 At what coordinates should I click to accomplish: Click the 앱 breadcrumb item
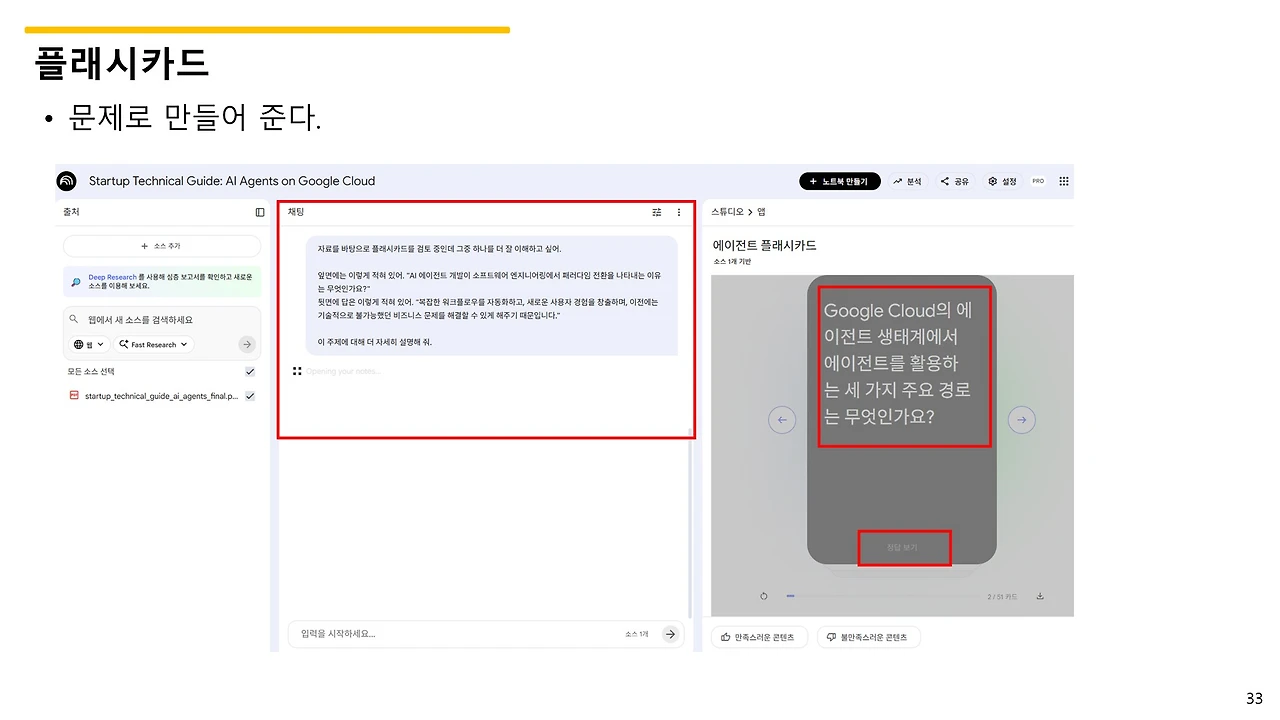click(x=761, y=212)
